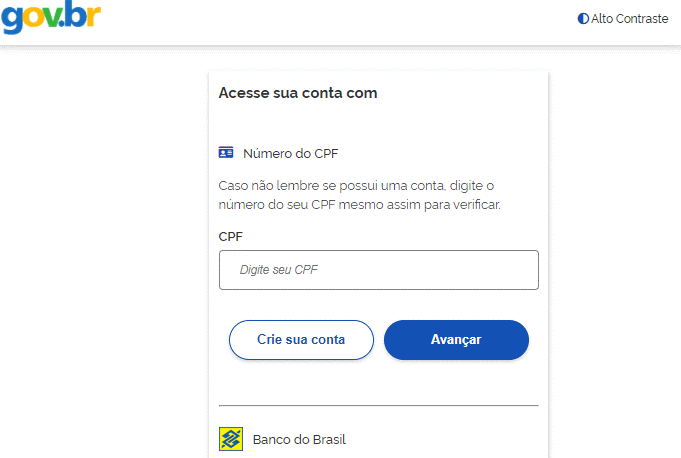This screenshot has width=681, height=458.
Task: Click the letter b in the gov.br logo
Action: pyautogui.click(x=75, y=14)
